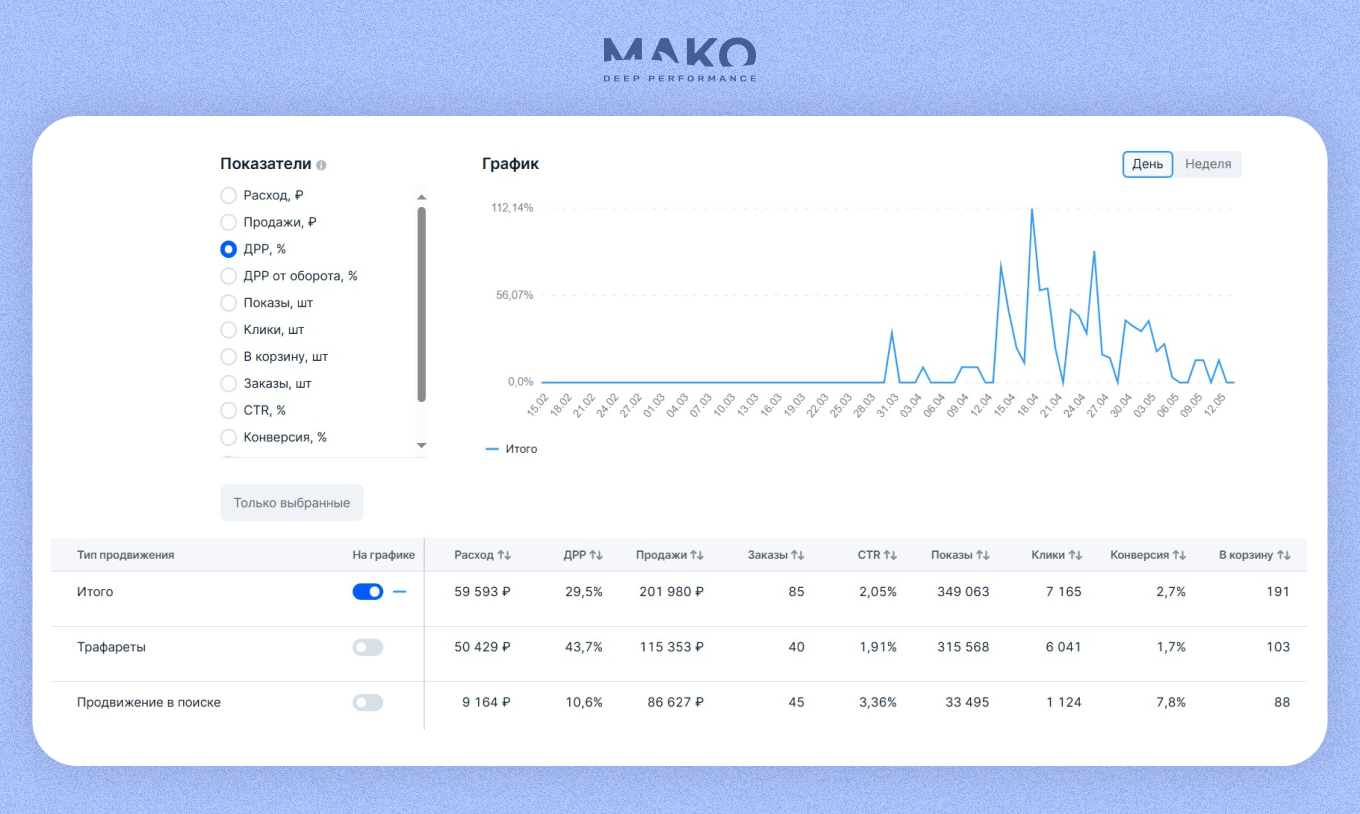The height and width of the screenshot is (814, 1360).
Task: Sort table by Заказы column arrows
Action: tap(798, 555)
